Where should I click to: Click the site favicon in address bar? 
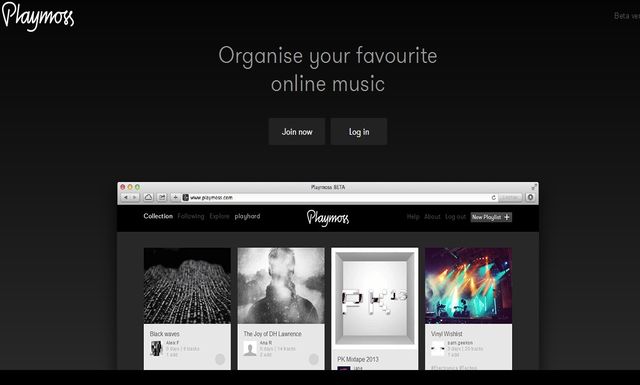pyautogui.click(x=186, y=198)
